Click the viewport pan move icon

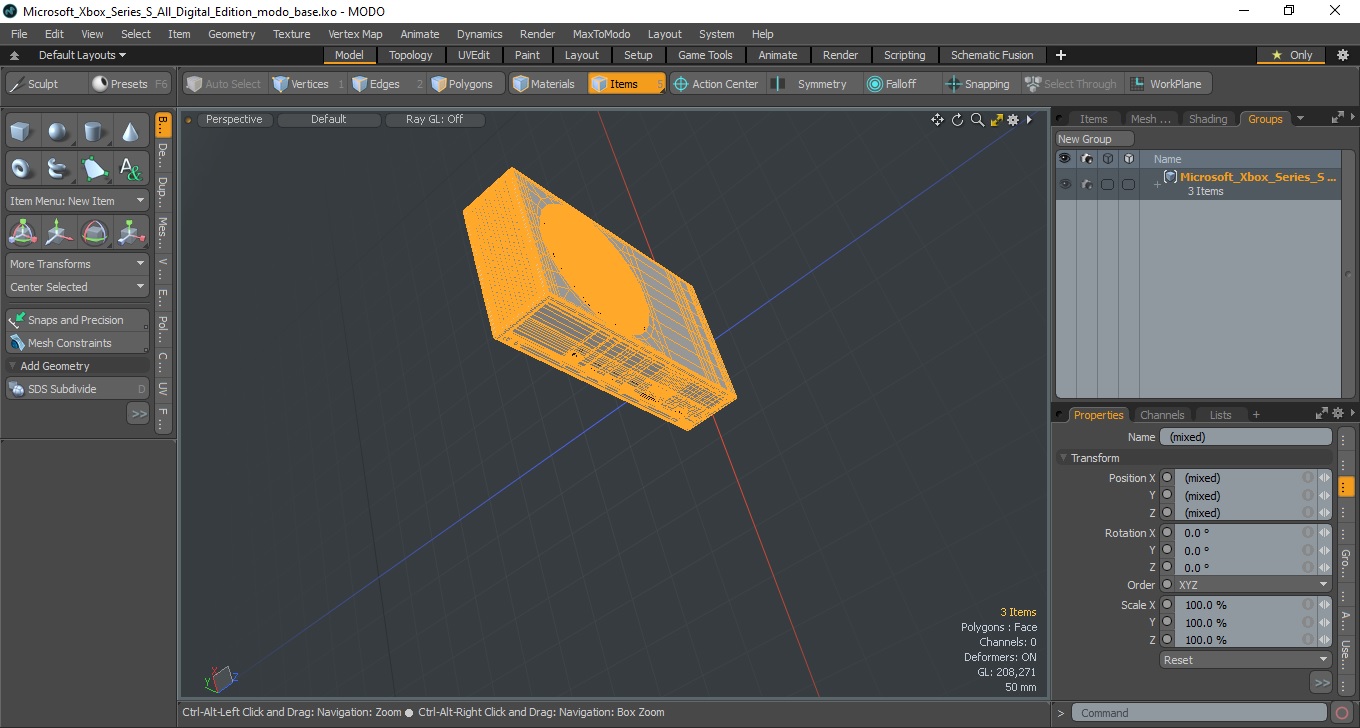point(937,120)
